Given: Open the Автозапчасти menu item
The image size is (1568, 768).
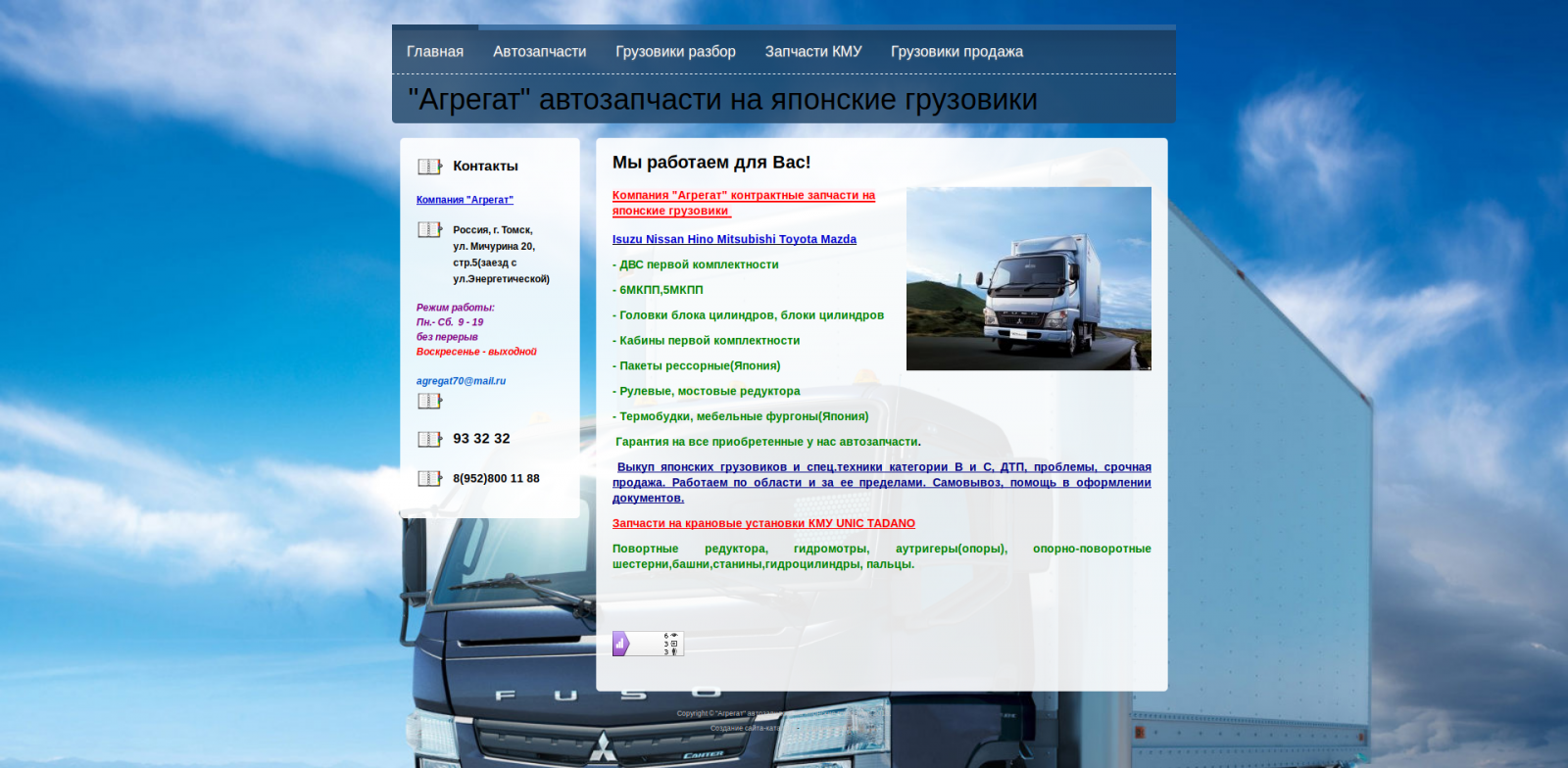Looking at the screenshot, I should click(x=540, y=51).
